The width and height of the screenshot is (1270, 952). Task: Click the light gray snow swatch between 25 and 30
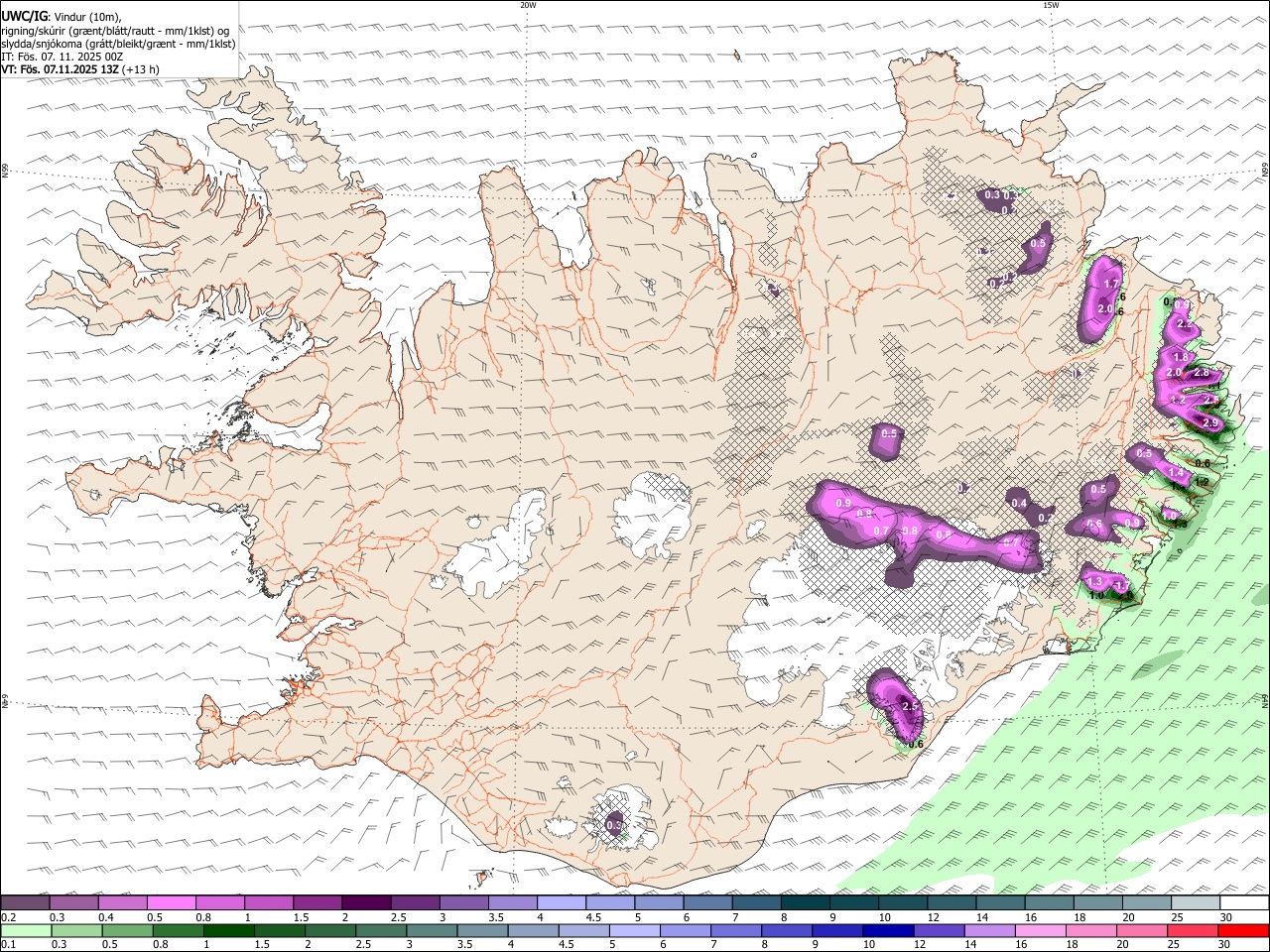(1196, 903)
